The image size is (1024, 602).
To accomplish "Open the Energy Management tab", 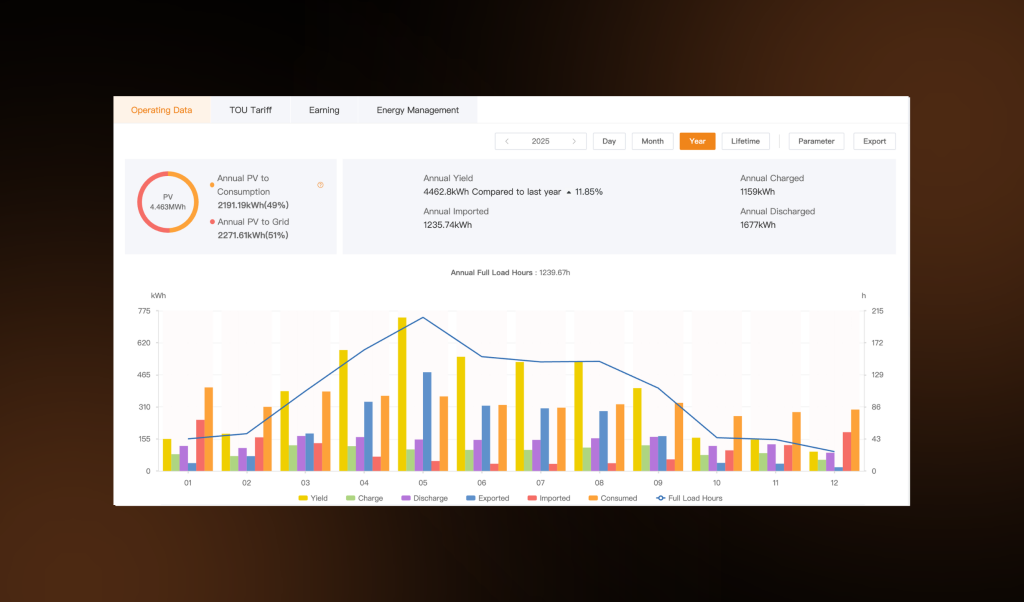I will point(418,110).
